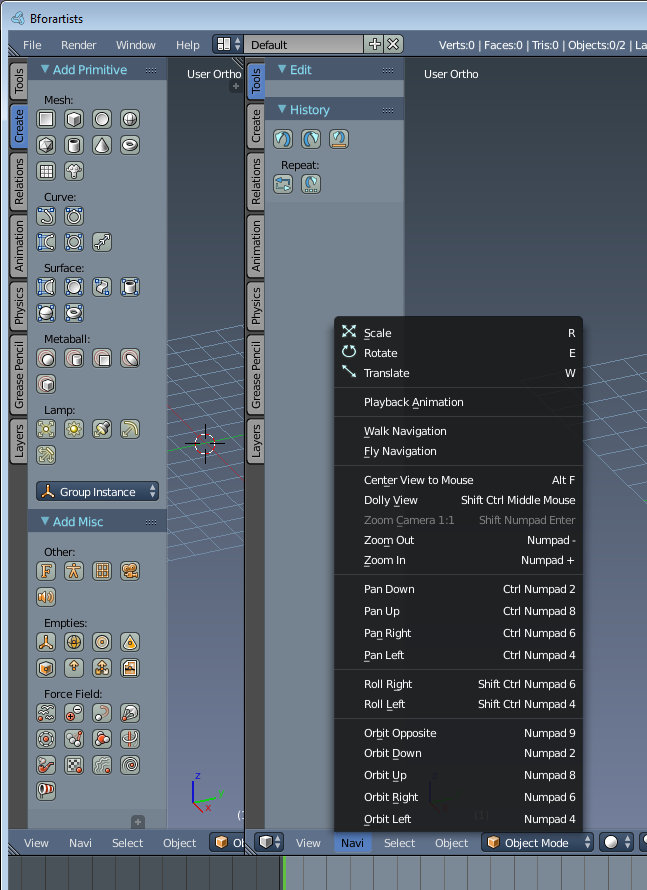The height and width of the screenshot is (890, 647).
Task: Add a camera object from Other
Action: point(130,571)
